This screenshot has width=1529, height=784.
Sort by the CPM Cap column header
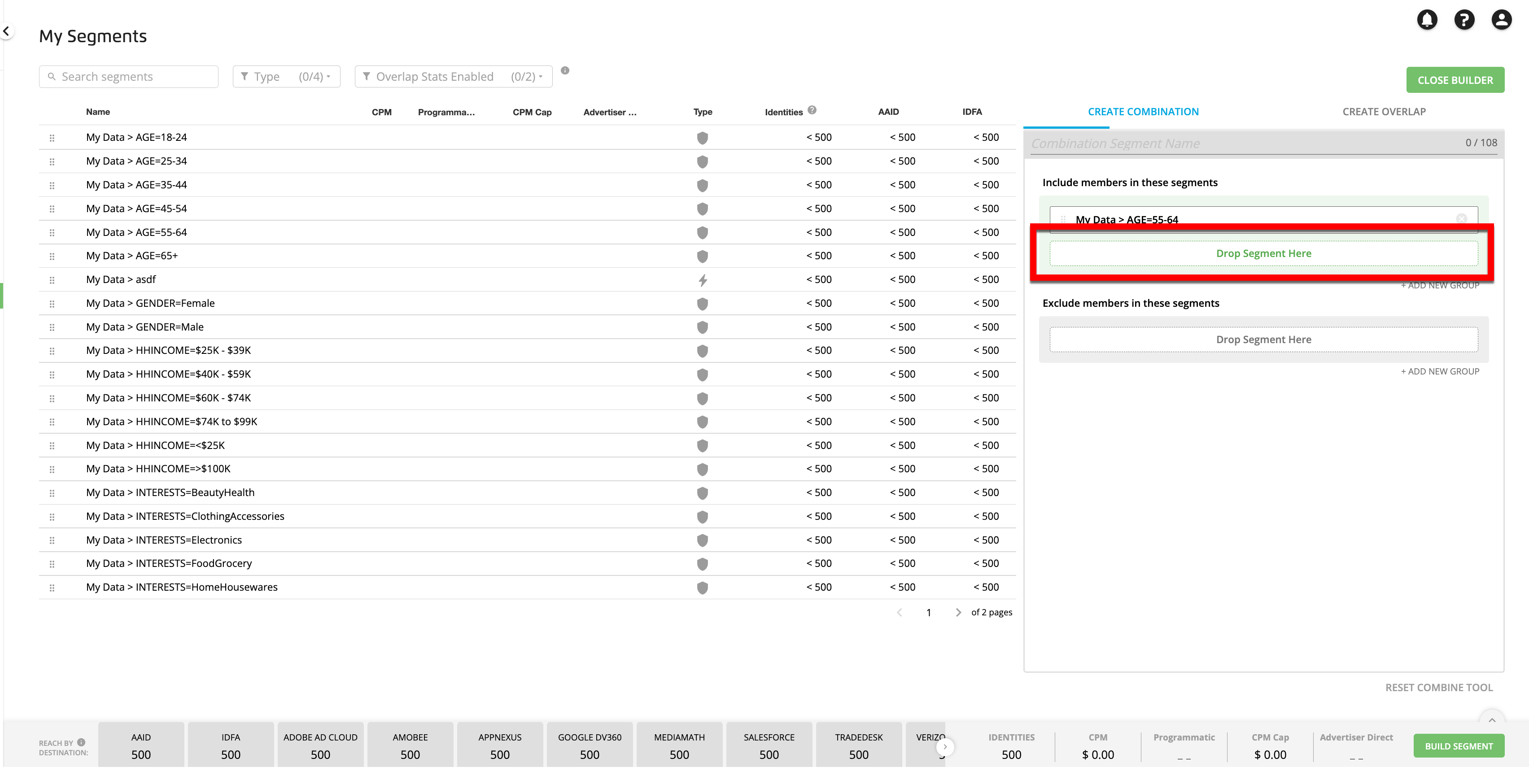[x=532, y=112]
